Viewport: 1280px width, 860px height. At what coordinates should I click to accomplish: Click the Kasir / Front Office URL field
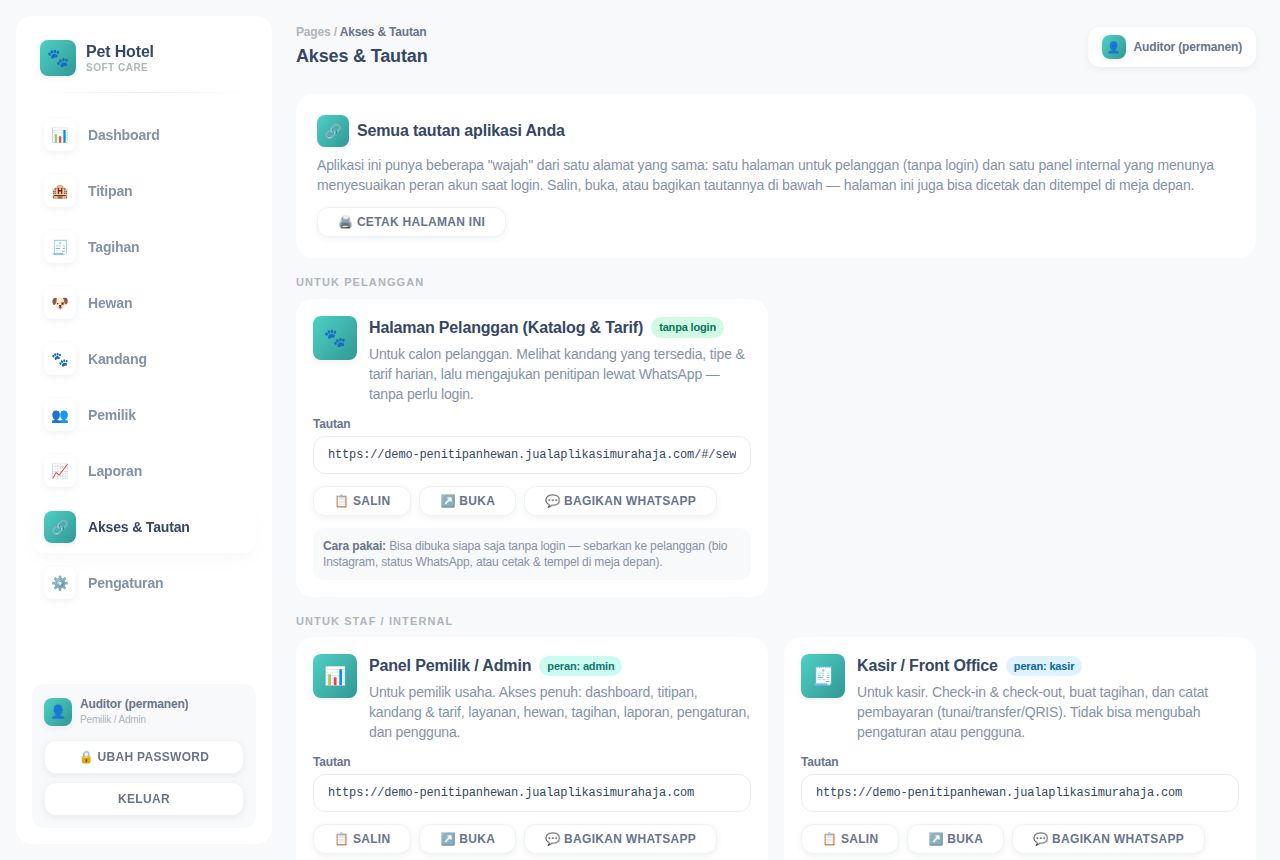click(1020, 793)
